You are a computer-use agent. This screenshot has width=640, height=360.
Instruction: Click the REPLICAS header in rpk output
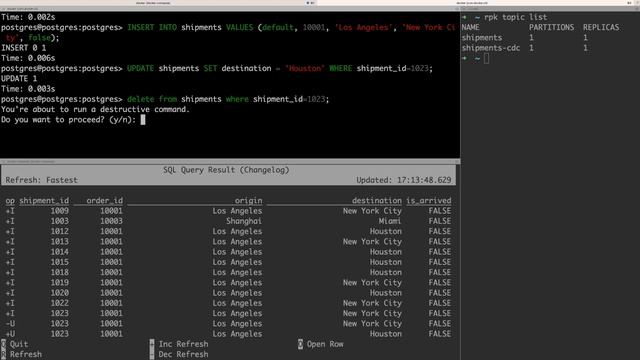[x=601, y=27]
